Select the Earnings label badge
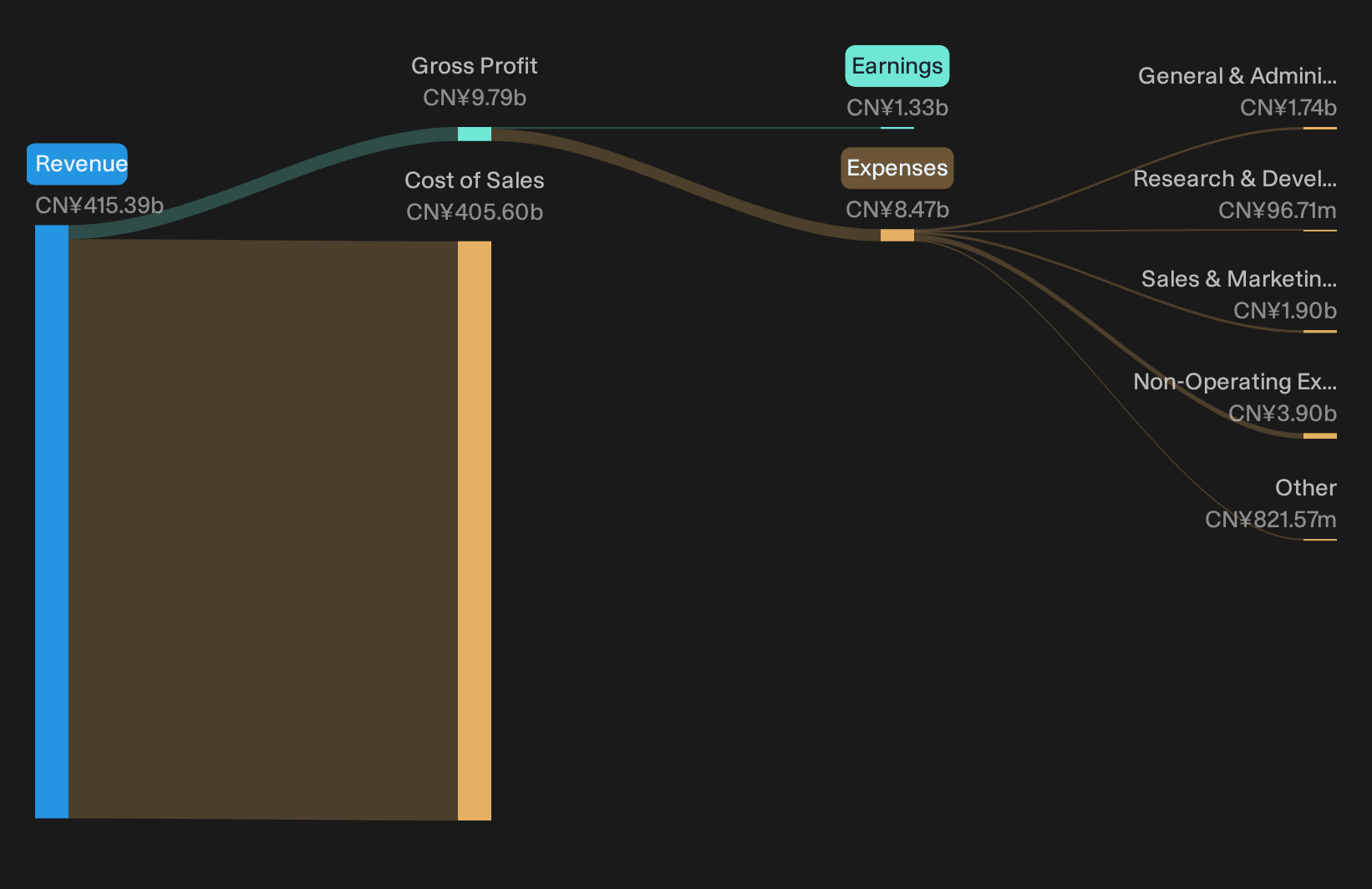This screenshot has height=889, width=1372. coord(897,66)
